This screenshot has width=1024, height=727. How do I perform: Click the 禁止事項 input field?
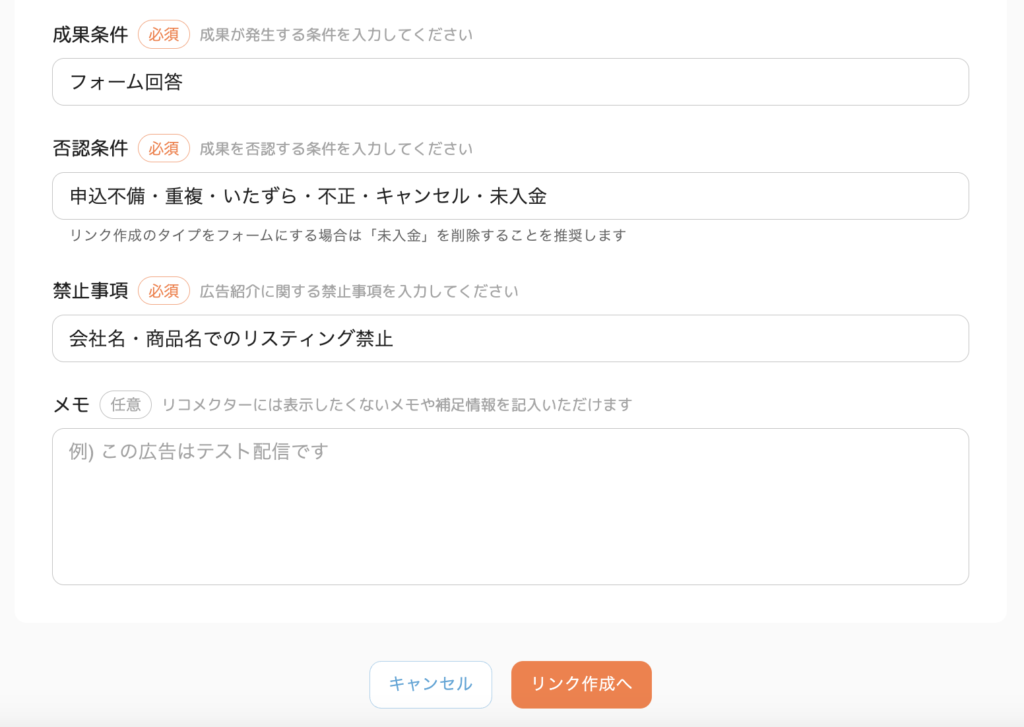(510, 338)
